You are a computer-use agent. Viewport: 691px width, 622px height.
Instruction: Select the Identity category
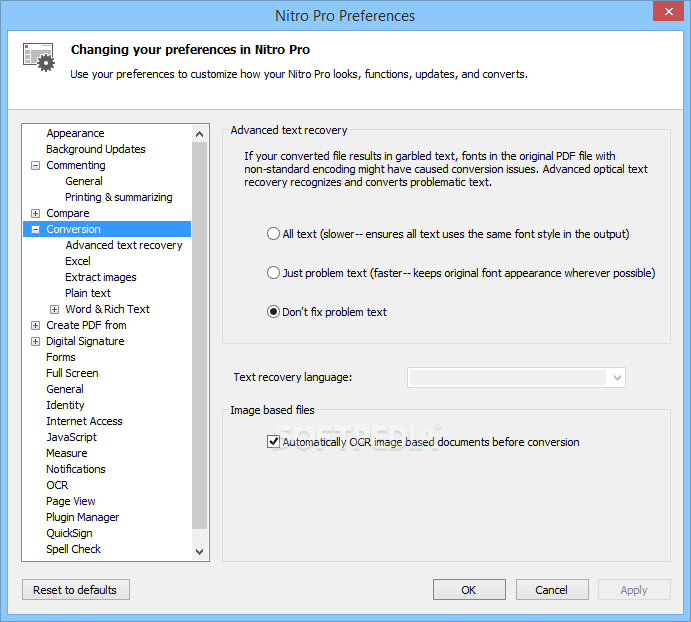click(65, 405)
